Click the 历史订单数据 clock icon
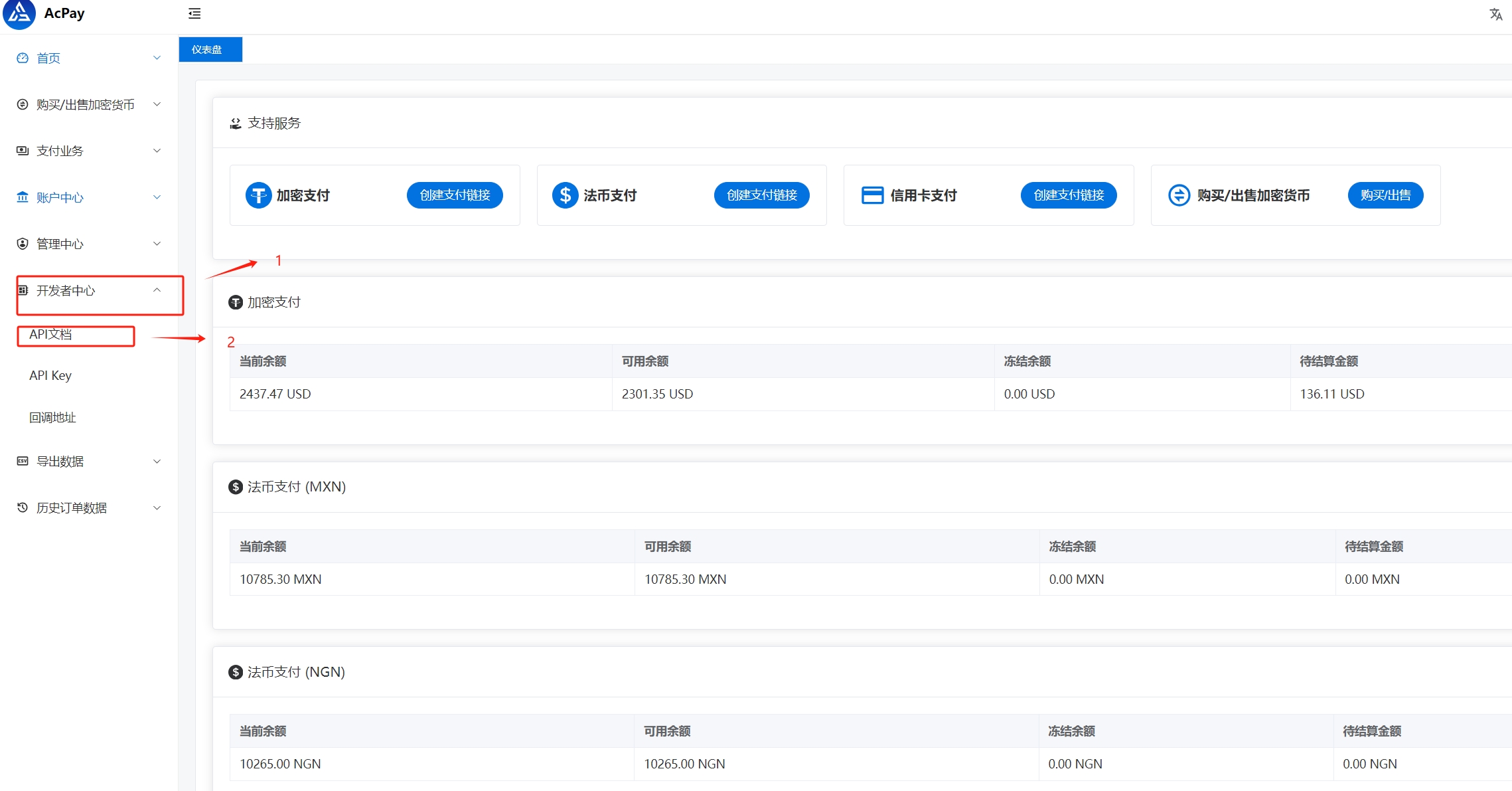 point(22,507)
